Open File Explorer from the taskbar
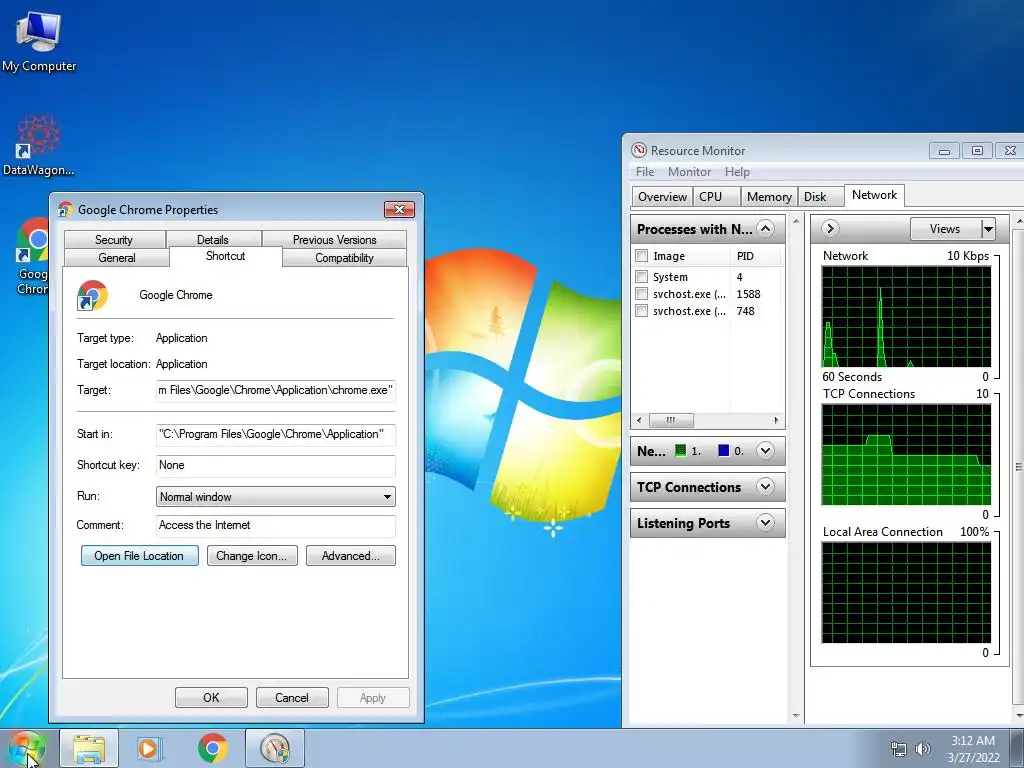The width and height of the screenshot is (1024, 768). click(89, 748)
